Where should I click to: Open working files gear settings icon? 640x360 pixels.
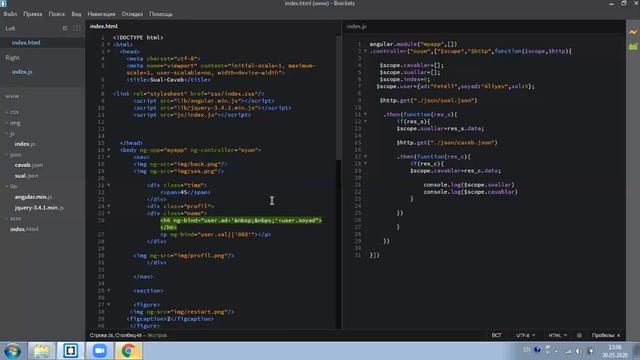pyautogui.click(x=65, y=28)
